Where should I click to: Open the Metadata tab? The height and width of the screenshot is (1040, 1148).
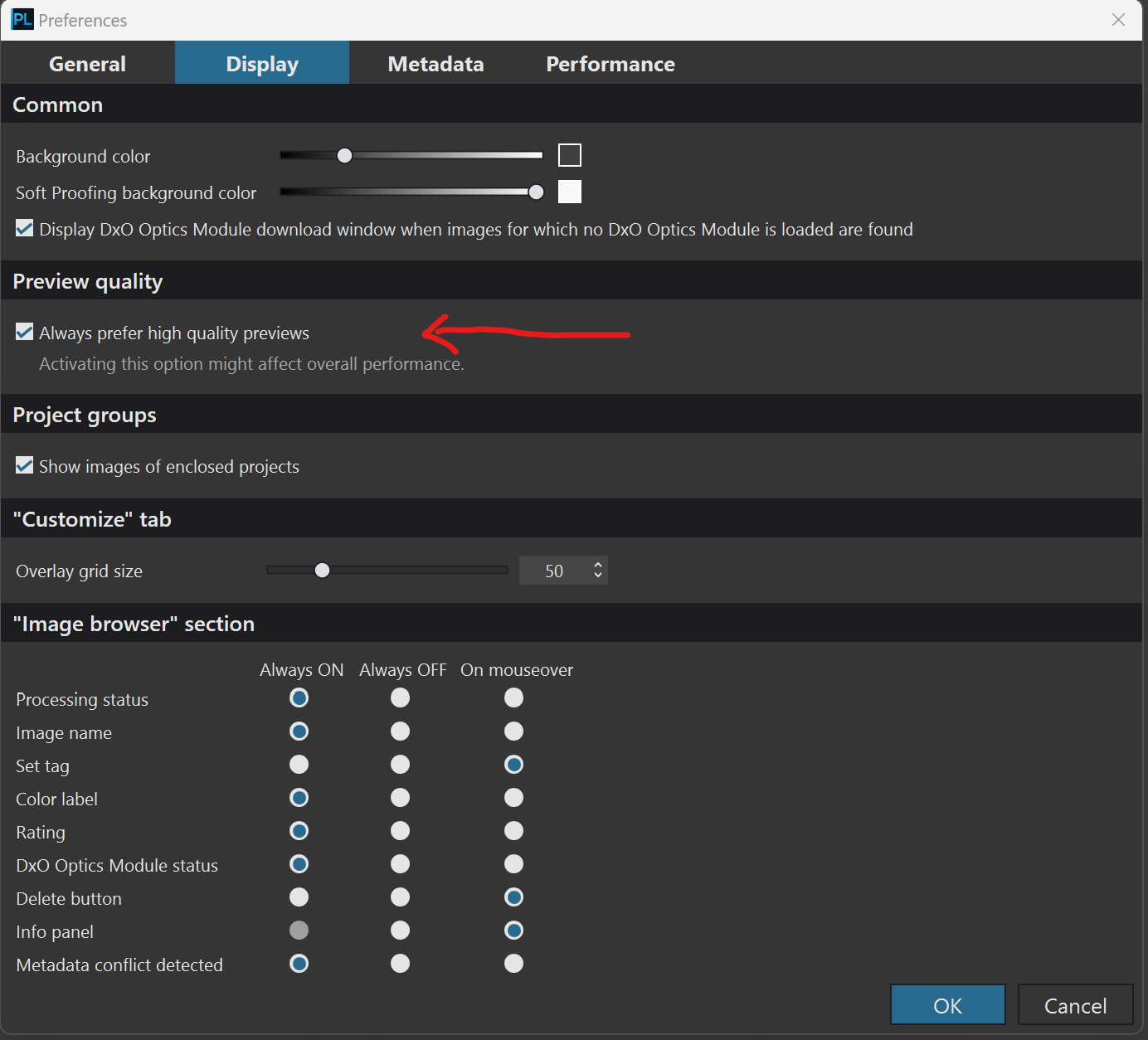click(x=435, y=64)
